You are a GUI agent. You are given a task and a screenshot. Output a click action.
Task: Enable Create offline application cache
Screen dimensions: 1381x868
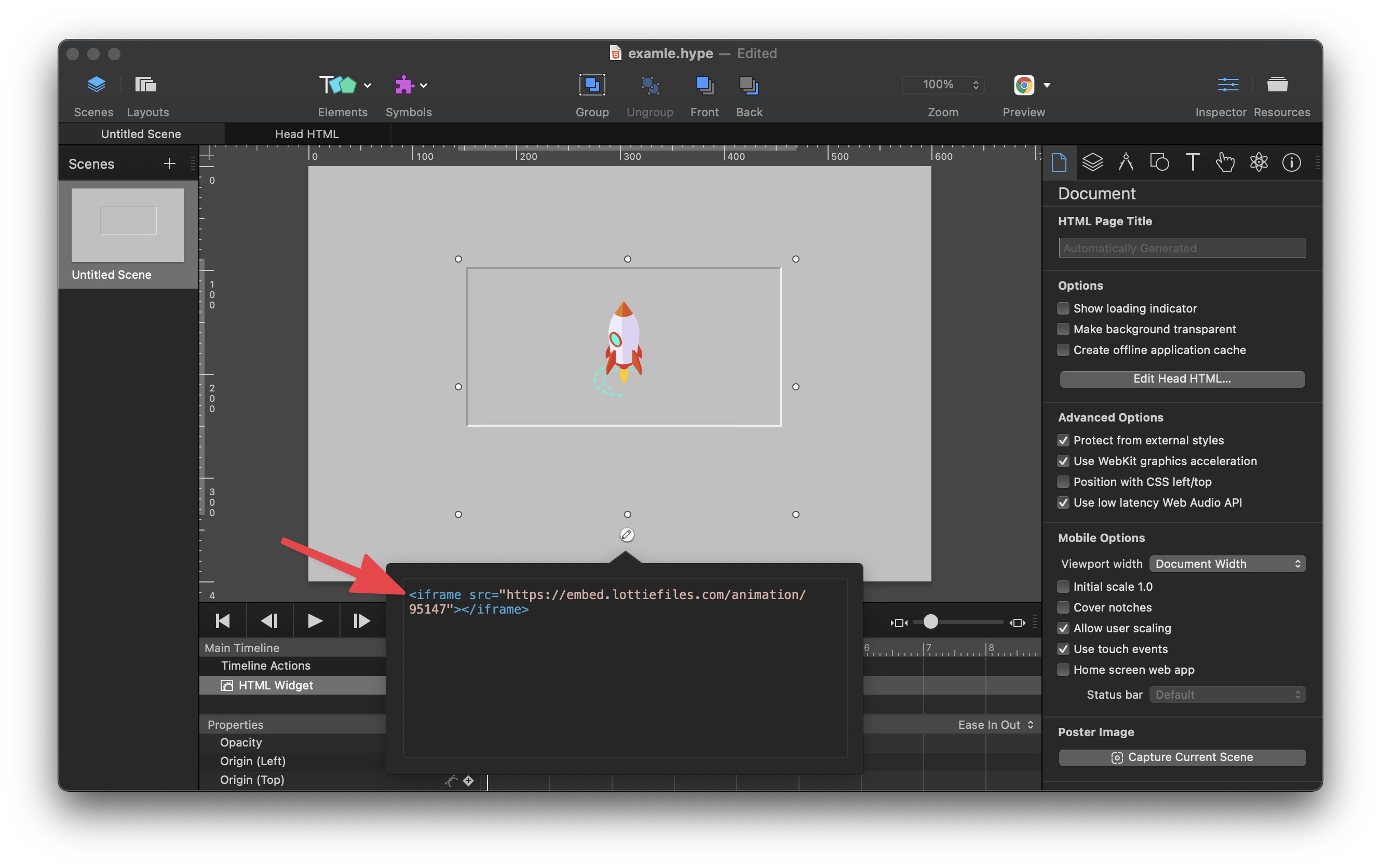coord(1063,350)
